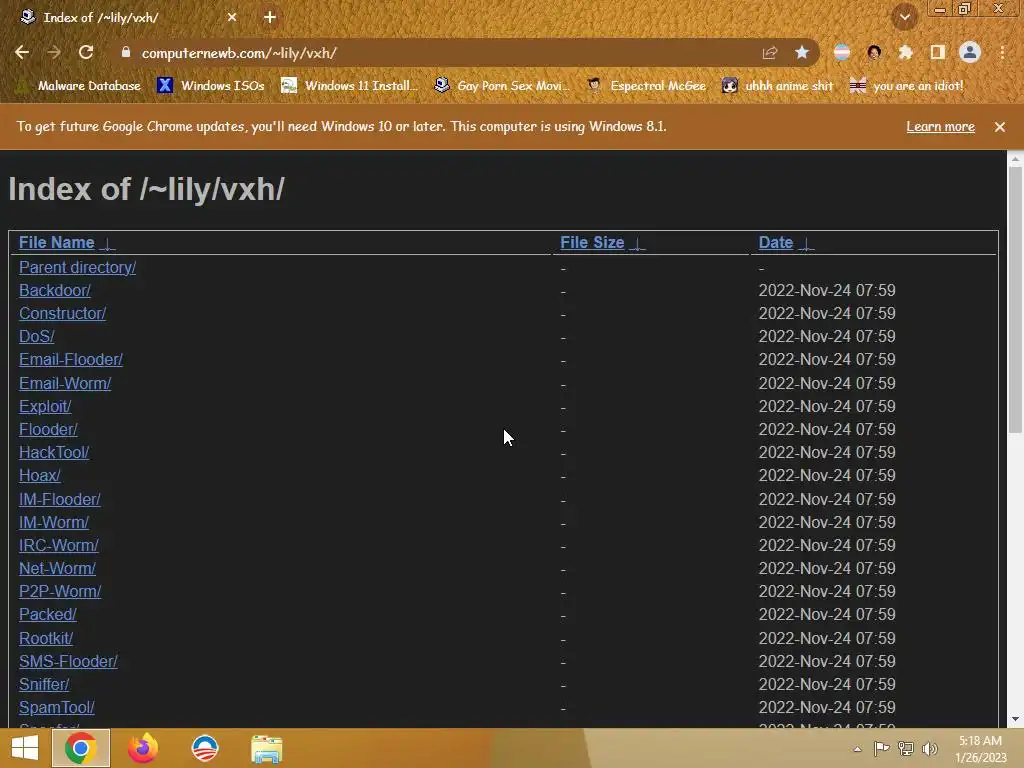Open the Extensions puzzle piece menu
1024x768 pixels.
906,53
